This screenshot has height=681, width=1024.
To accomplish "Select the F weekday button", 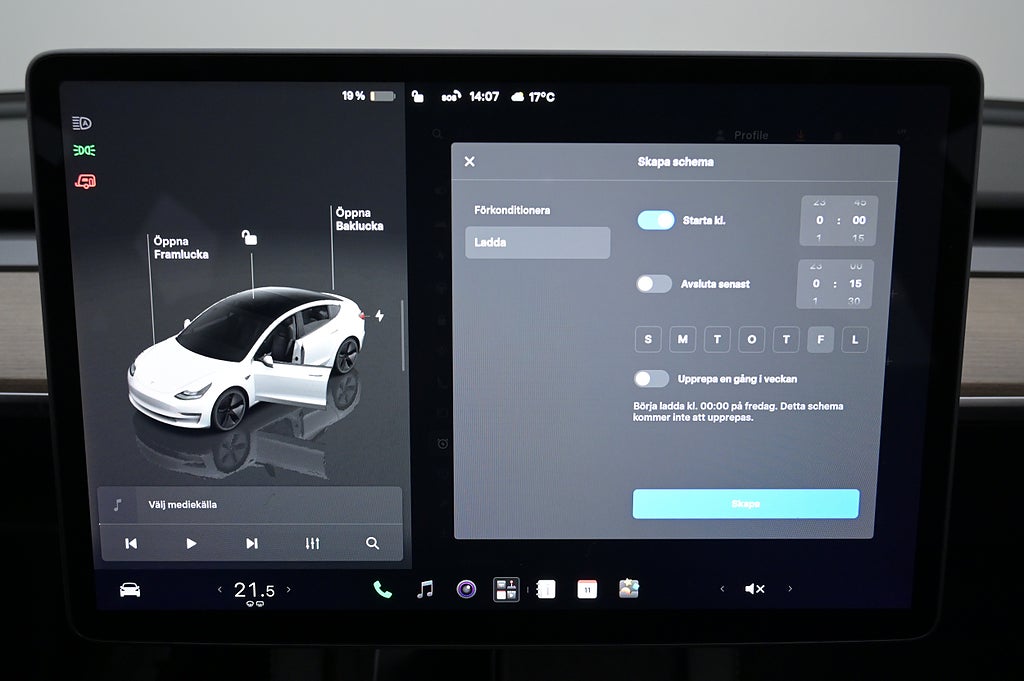I will (820, 340).
